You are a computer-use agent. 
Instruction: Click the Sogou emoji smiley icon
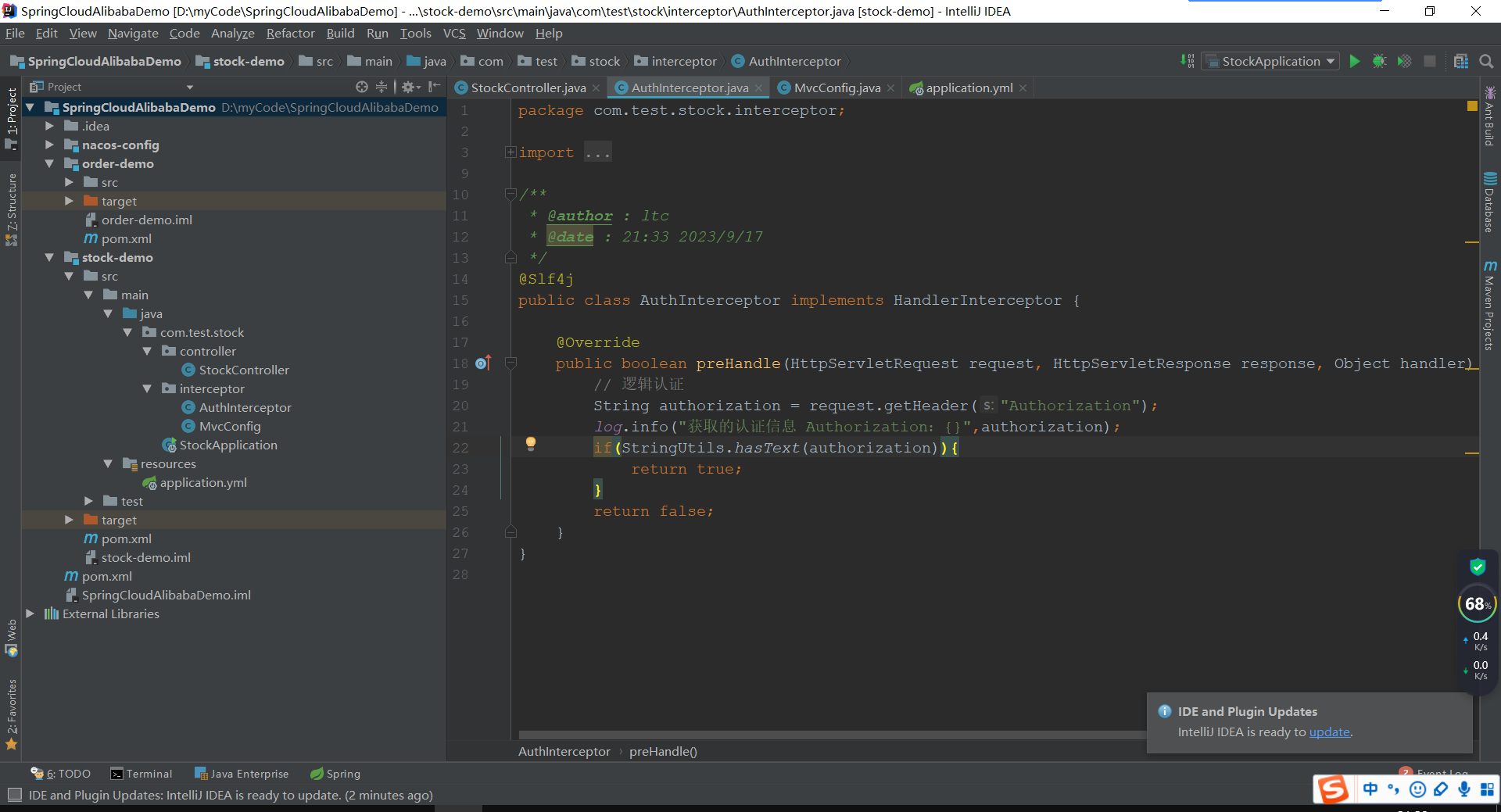point(1417,789)
